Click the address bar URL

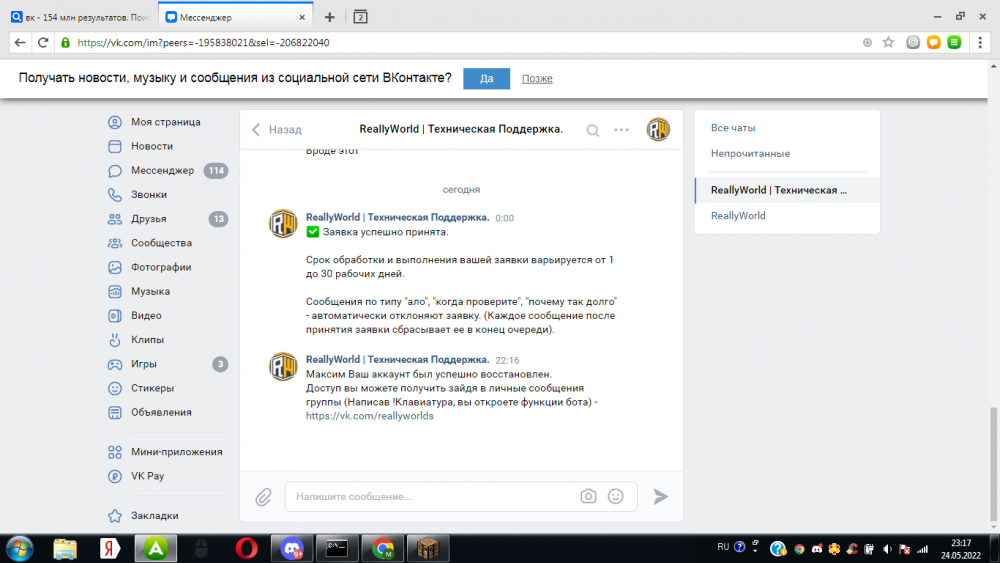pos(203,43)
